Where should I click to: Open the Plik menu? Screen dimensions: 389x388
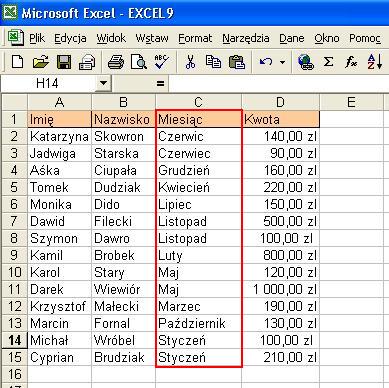pos(37,38)
